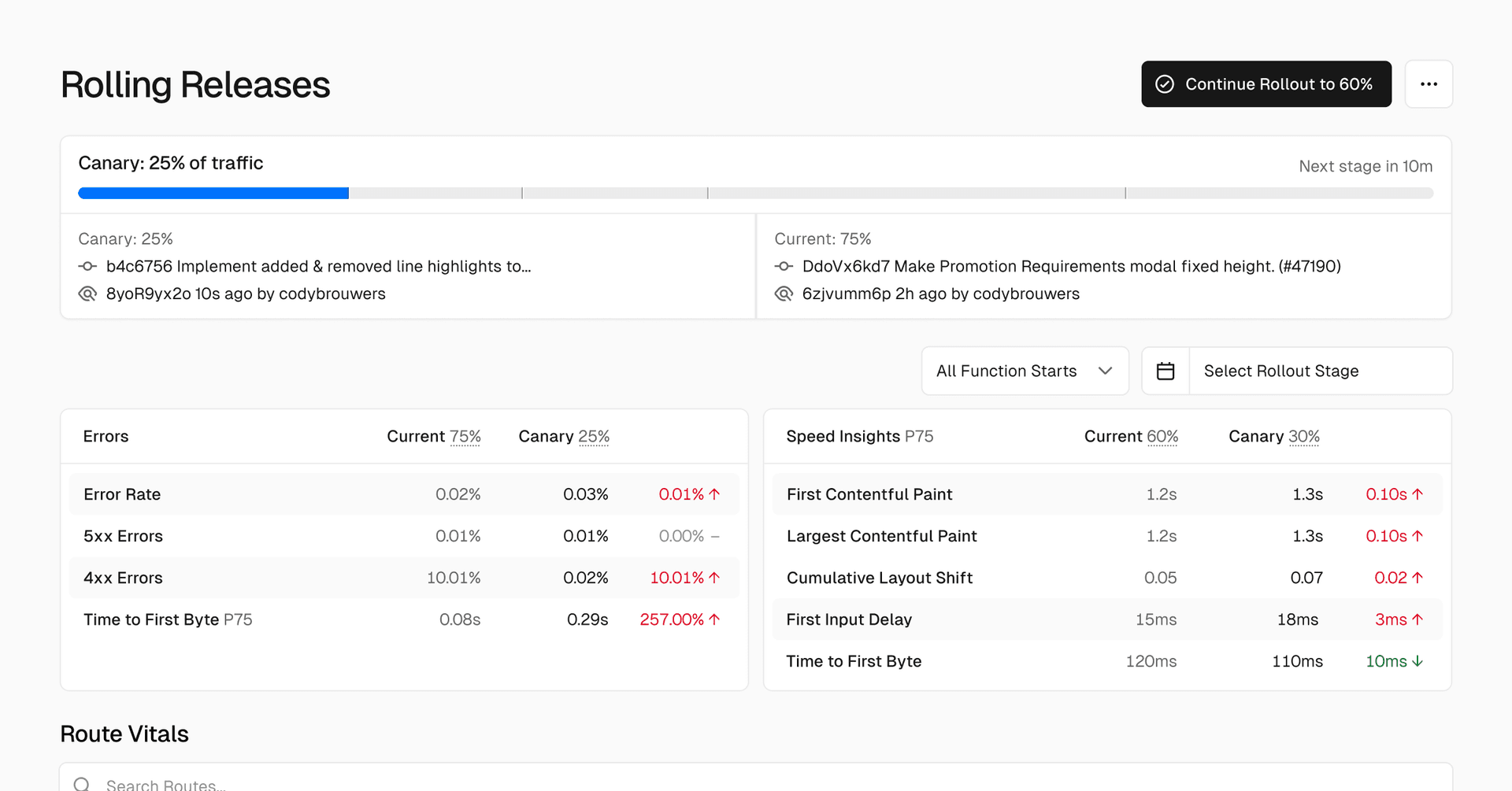Open current commit DdoVx6kd7 link
The width and height of the screenshot is (1512, 791).
[x=1071, y=267]
